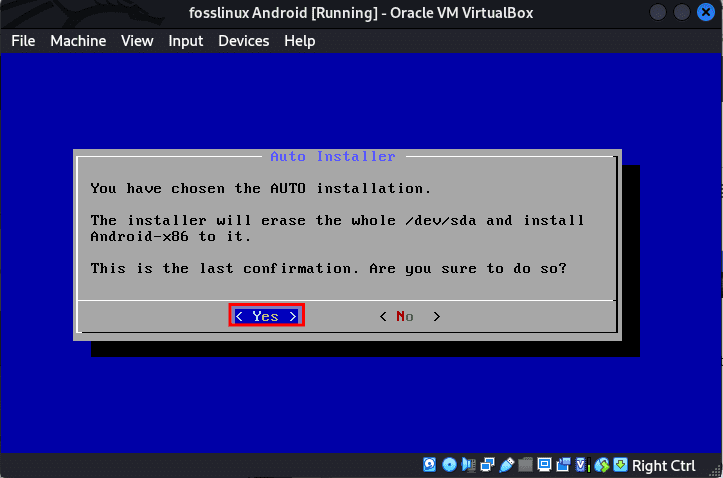Open the Devices menu
The height and width of the screenshot is (478, 723).
pos(243,41)
